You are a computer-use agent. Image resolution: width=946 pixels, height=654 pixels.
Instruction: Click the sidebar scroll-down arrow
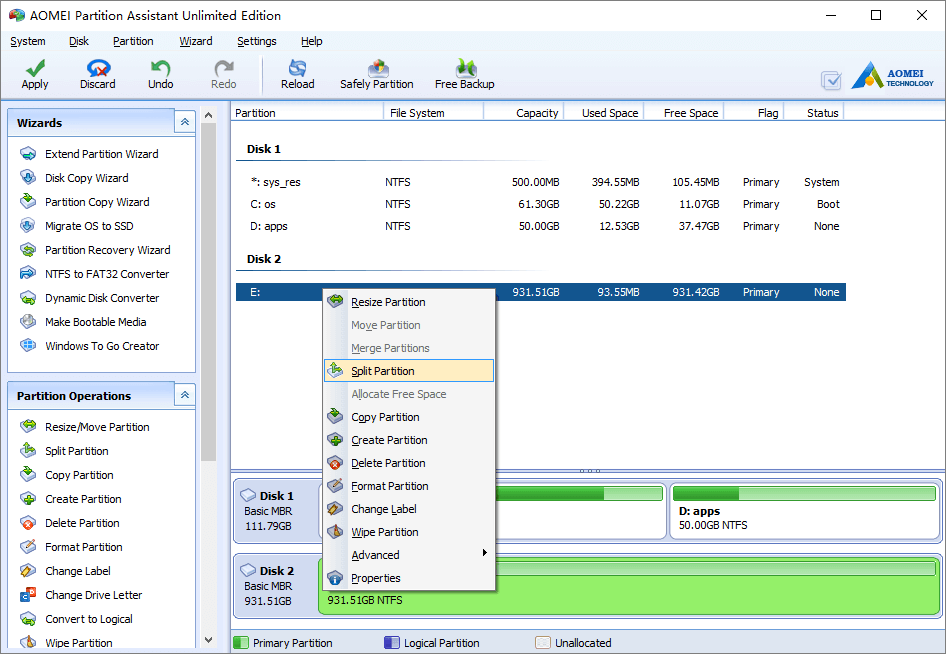pyautogui.click(x=209, y=640)
